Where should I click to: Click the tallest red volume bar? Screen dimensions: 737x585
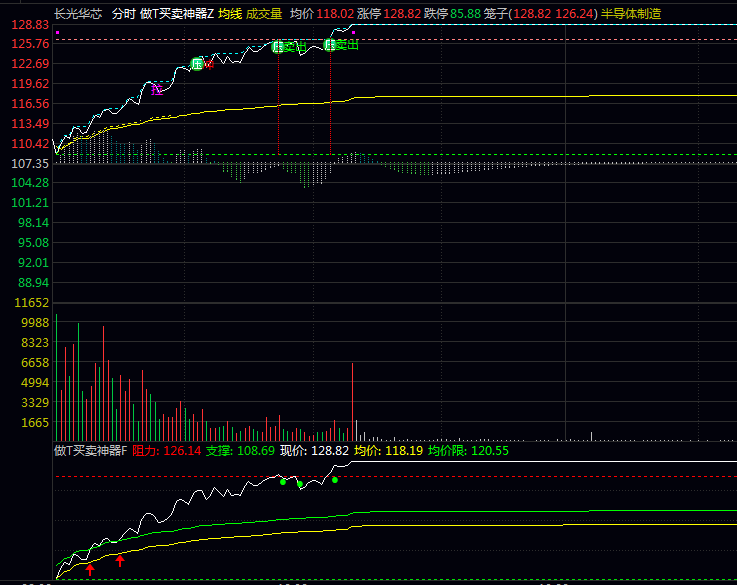pyautogui.click(x=353, y=402)
